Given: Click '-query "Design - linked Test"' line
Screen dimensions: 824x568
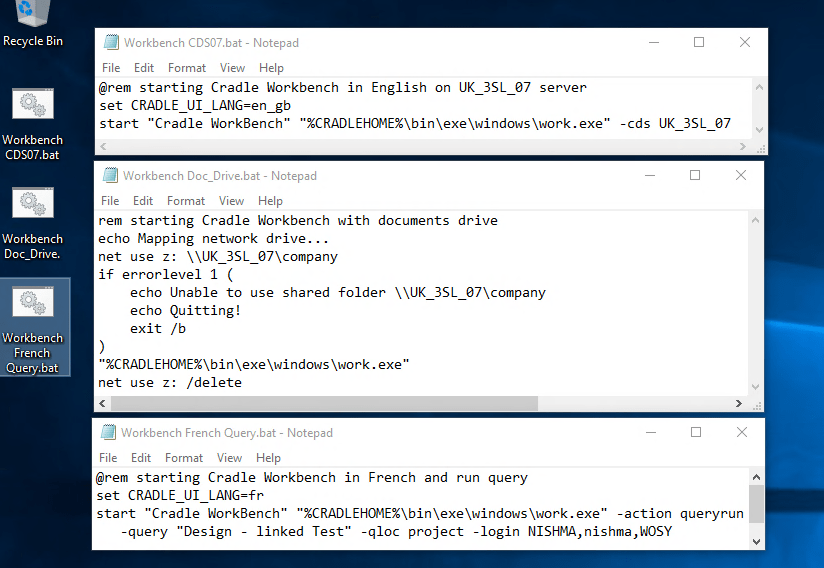Looking at the screenshot, I should pos(236,532).
